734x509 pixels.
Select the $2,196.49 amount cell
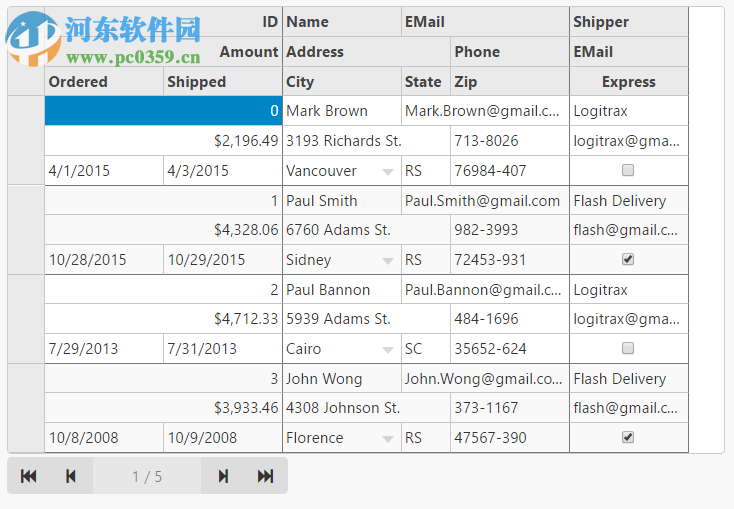pos(163,140)
